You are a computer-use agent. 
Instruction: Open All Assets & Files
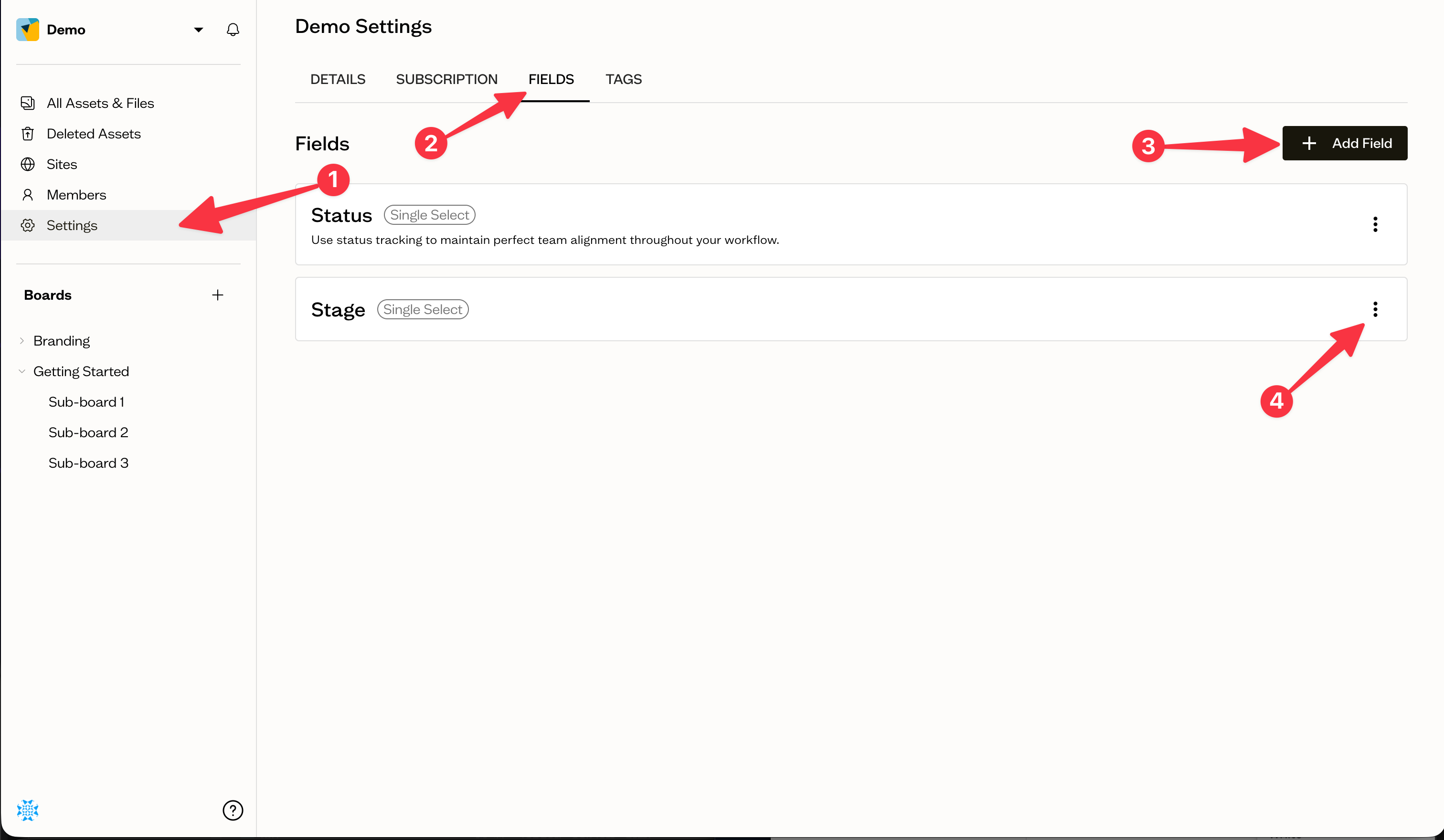(100, 103)
